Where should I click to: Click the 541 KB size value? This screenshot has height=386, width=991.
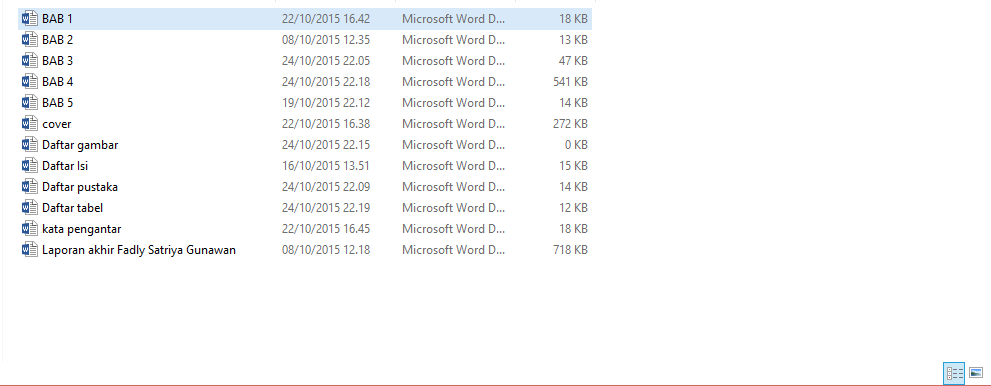570,81
